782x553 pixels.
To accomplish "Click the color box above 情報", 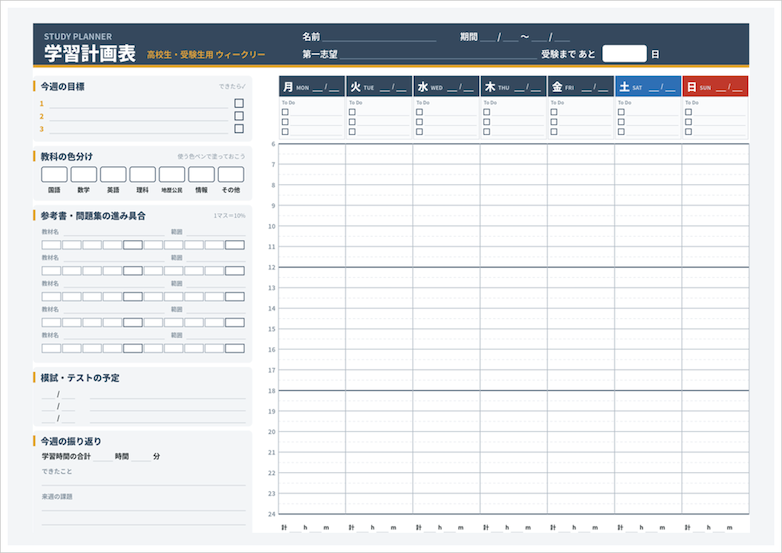I will [x=201, y=175].
